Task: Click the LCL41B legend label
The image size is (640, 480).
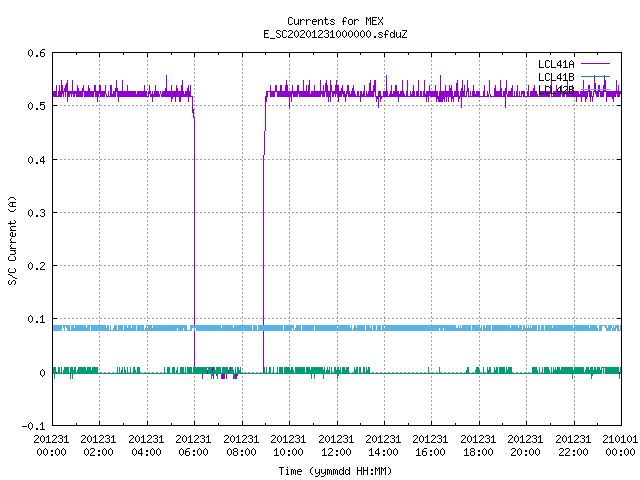Action: (x=556, y=77)
